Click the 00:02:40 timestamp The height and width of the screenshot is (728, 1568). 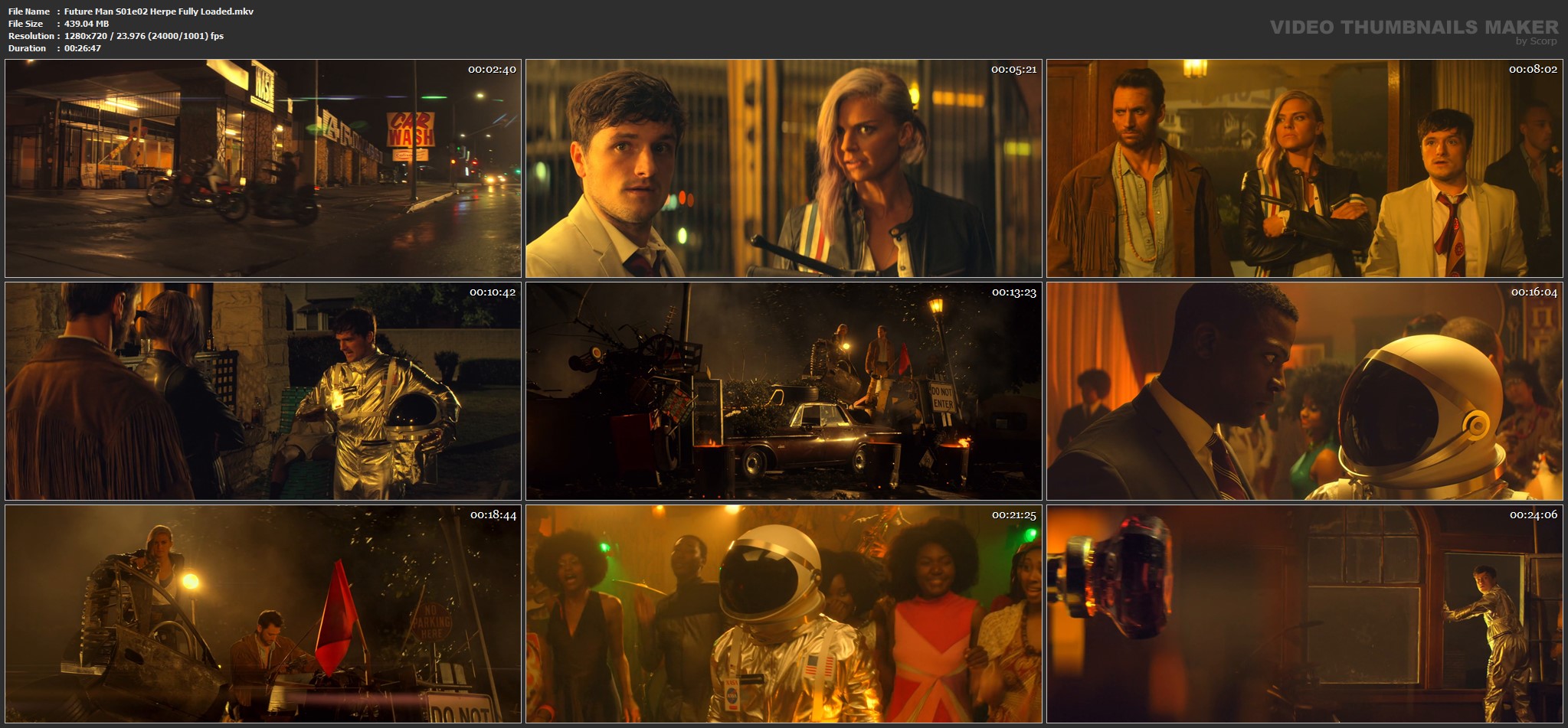(x=492, y=70)
